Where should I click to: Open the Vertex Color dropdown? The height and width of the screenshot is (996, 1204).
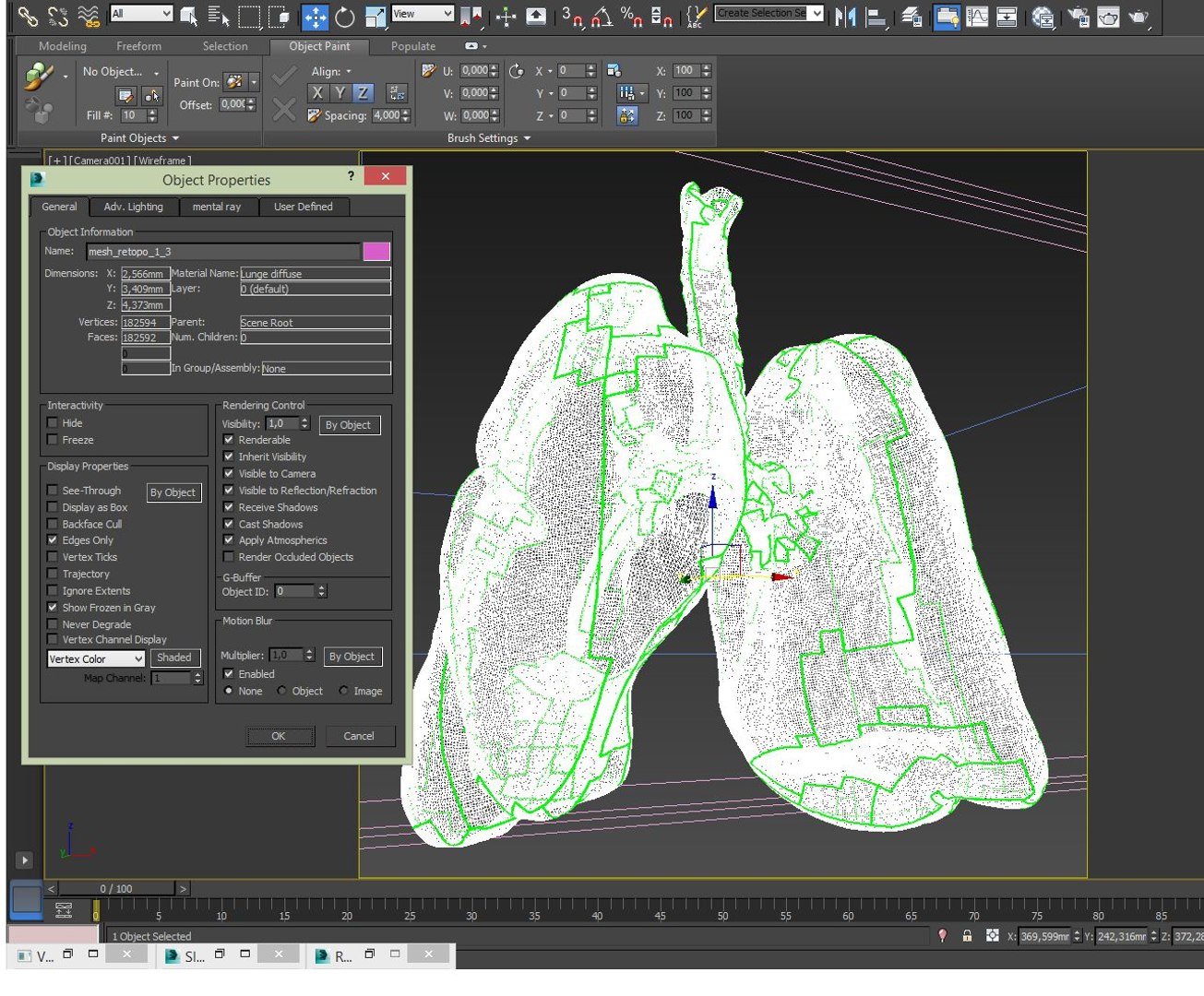click(x=97, y=659)
